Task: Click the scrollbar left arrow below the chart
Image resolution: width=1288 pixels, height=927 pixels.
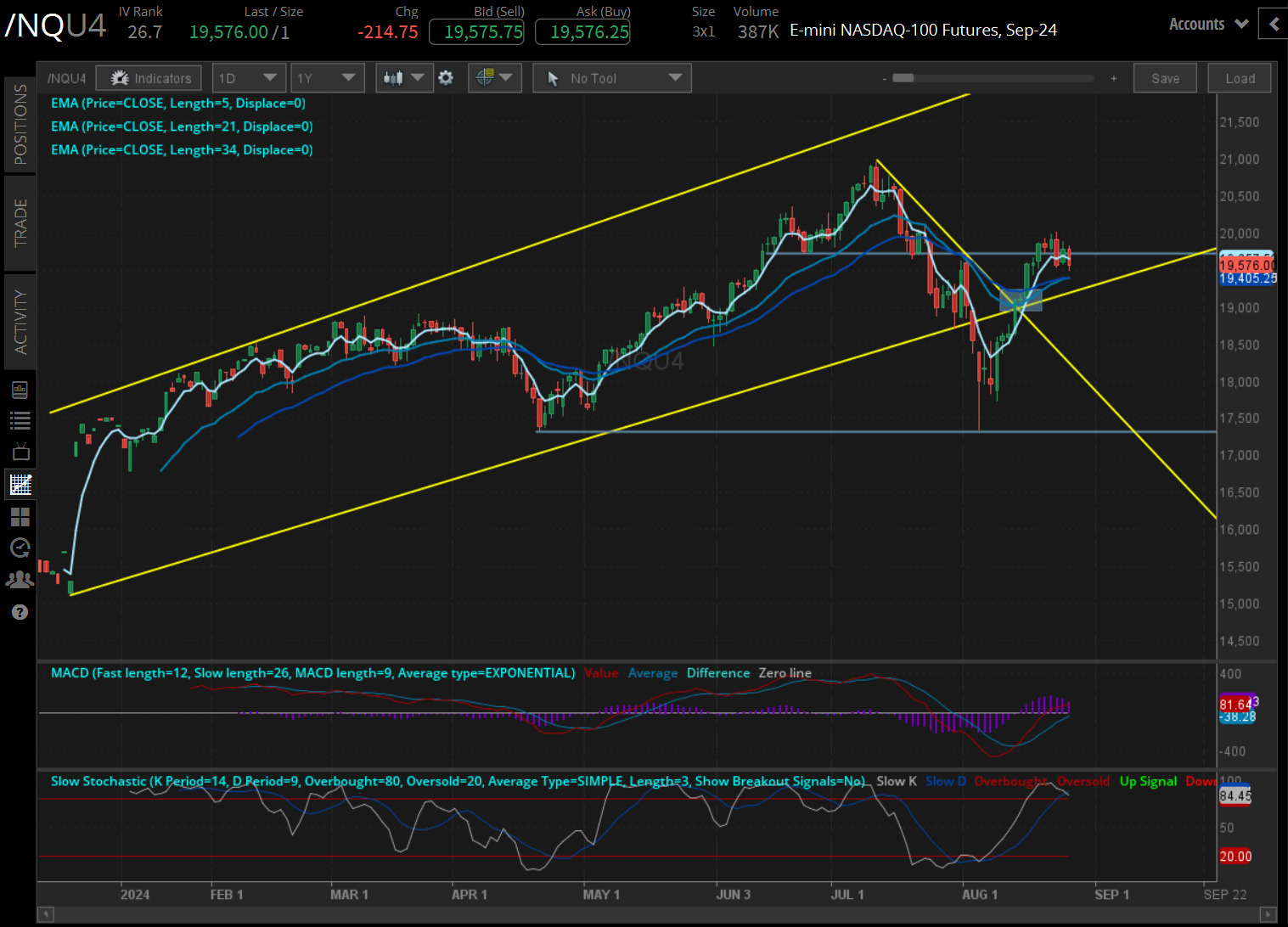Action: click(46, 914)
